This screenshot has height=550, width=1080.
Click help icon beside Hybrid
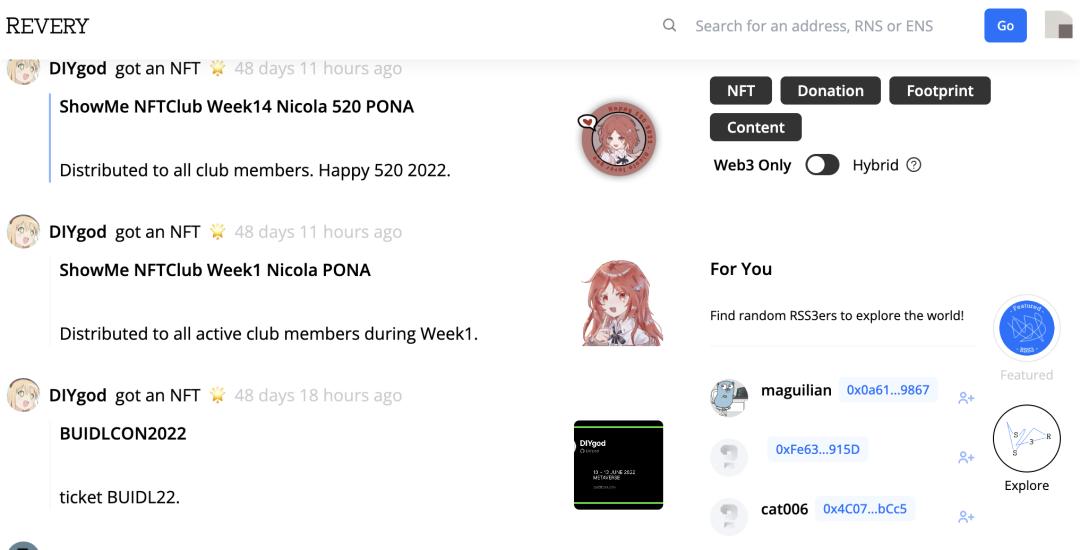click(x=913, y=165)
